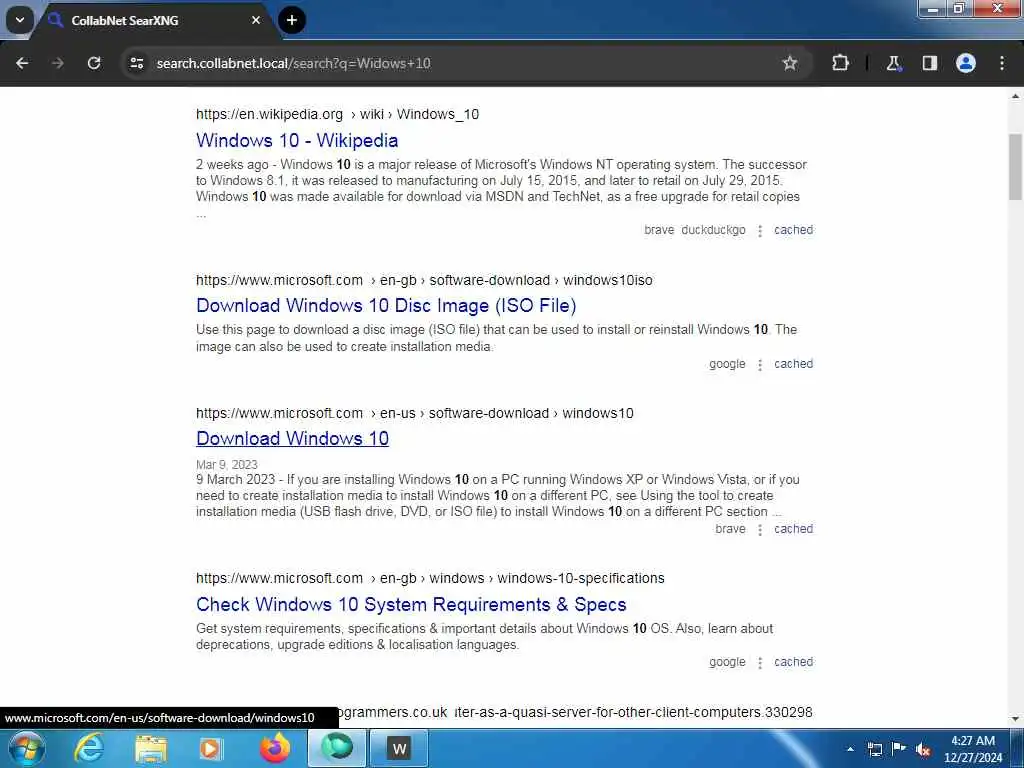The image size is (1024, 768).
Task: View site information icon in address bar
Action: point(136,63)
